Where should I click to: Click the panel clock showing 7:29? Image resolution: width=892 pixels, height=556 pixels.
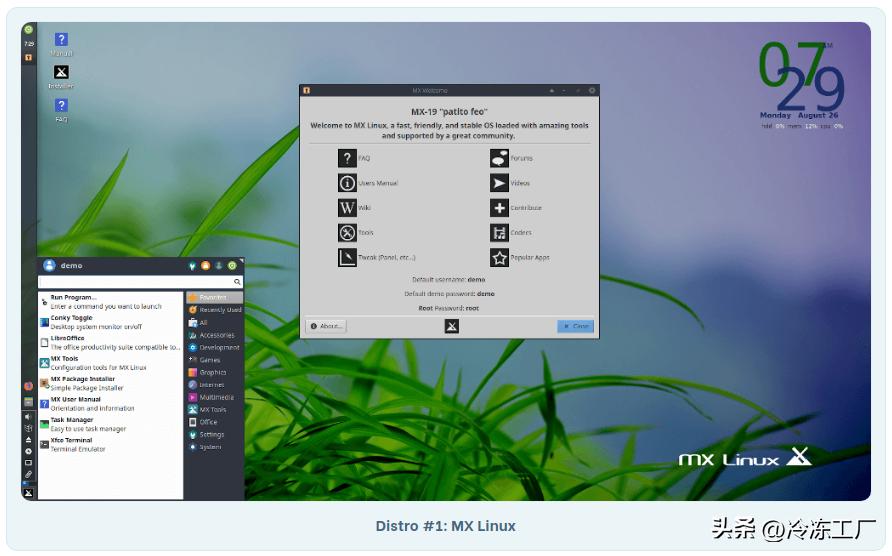(28, 44)
